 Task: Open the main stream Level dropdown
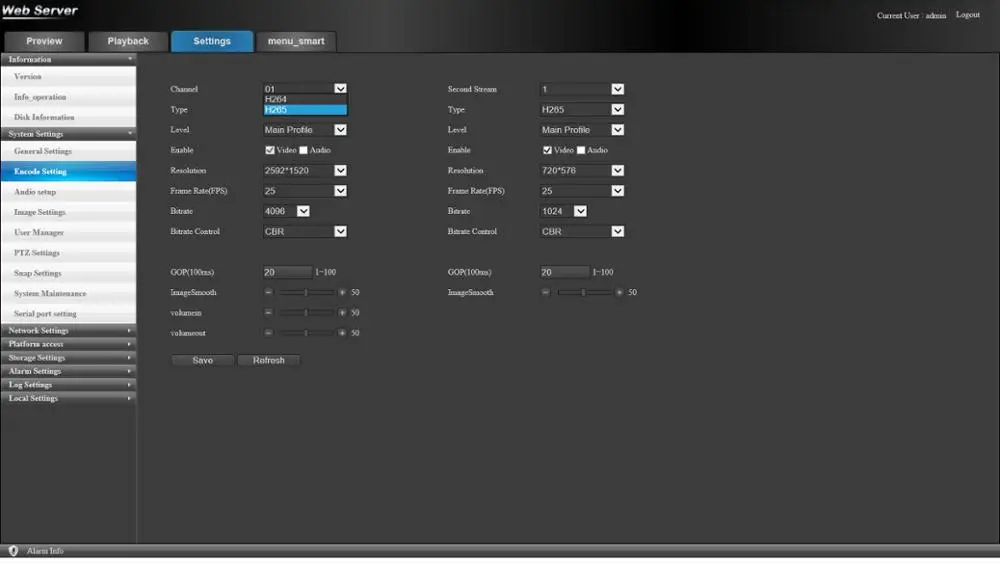[305, 129]
